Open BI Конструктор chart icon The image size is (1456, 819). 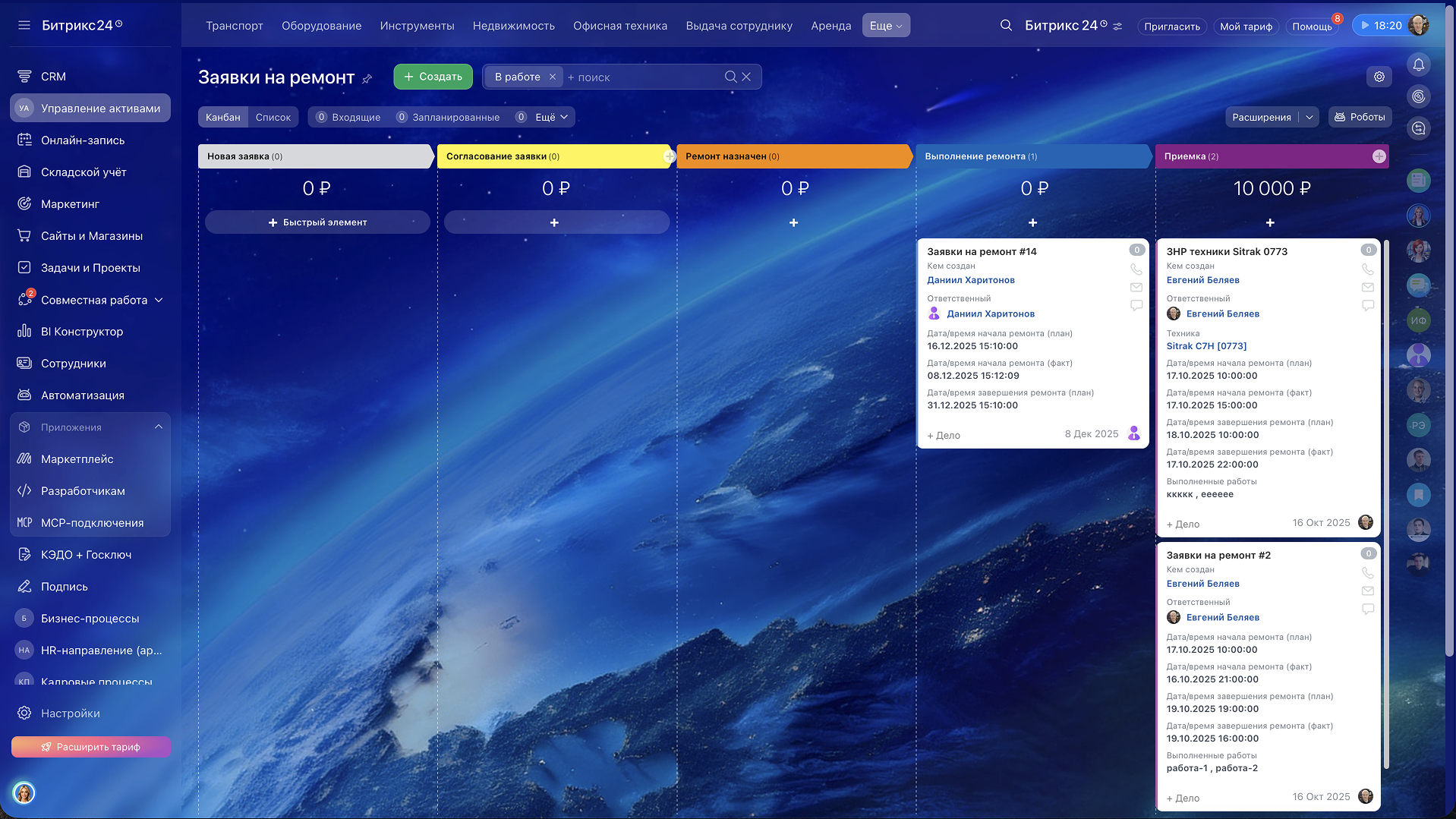[24, 332]
